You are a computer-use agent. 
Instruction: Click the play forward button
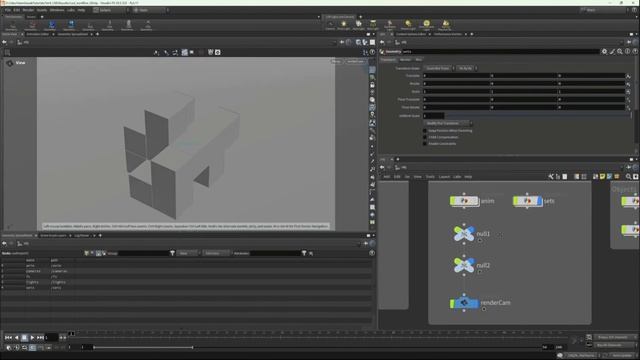pyautogui.click(x=32, y=338)
